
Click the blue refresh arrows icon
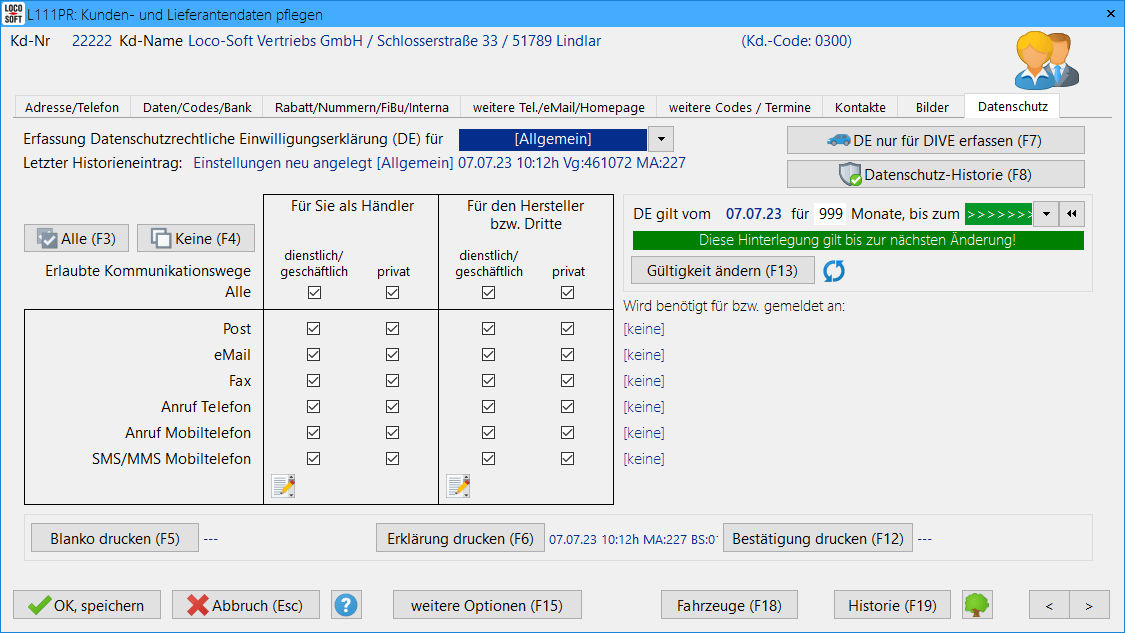tap(835, 270)
